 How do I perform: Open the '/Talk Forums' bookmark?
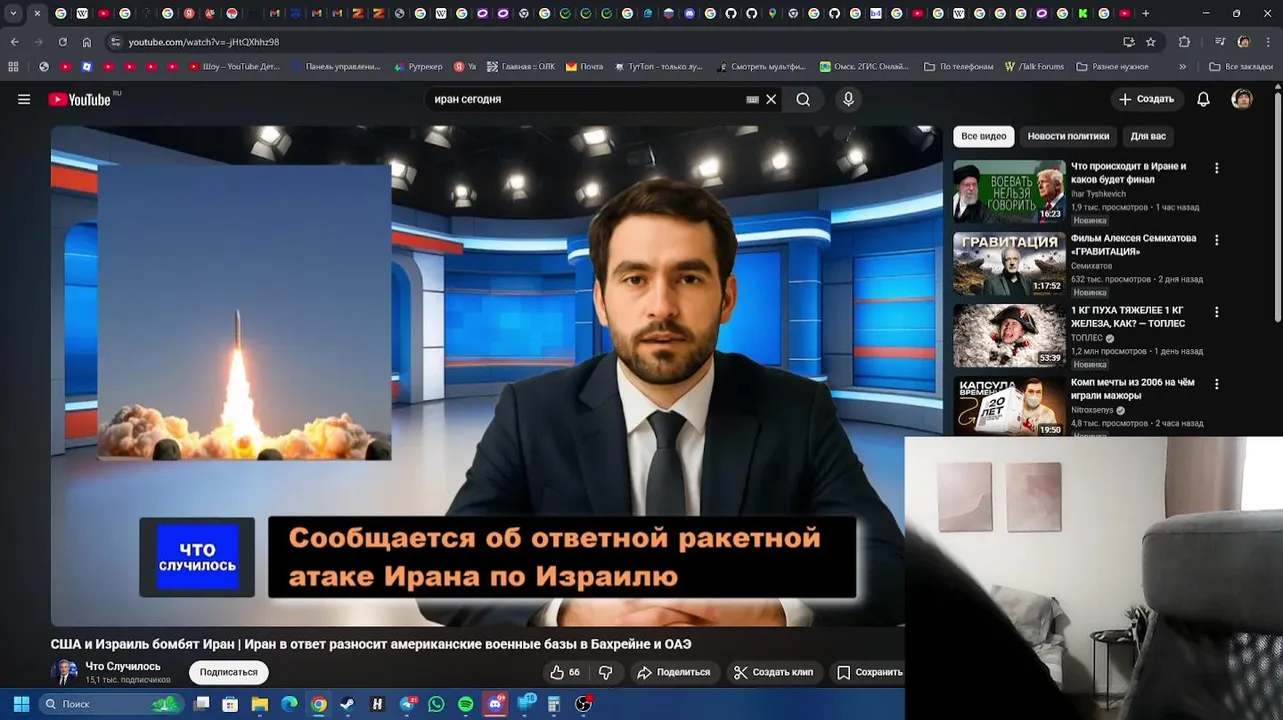point(1034,67)
